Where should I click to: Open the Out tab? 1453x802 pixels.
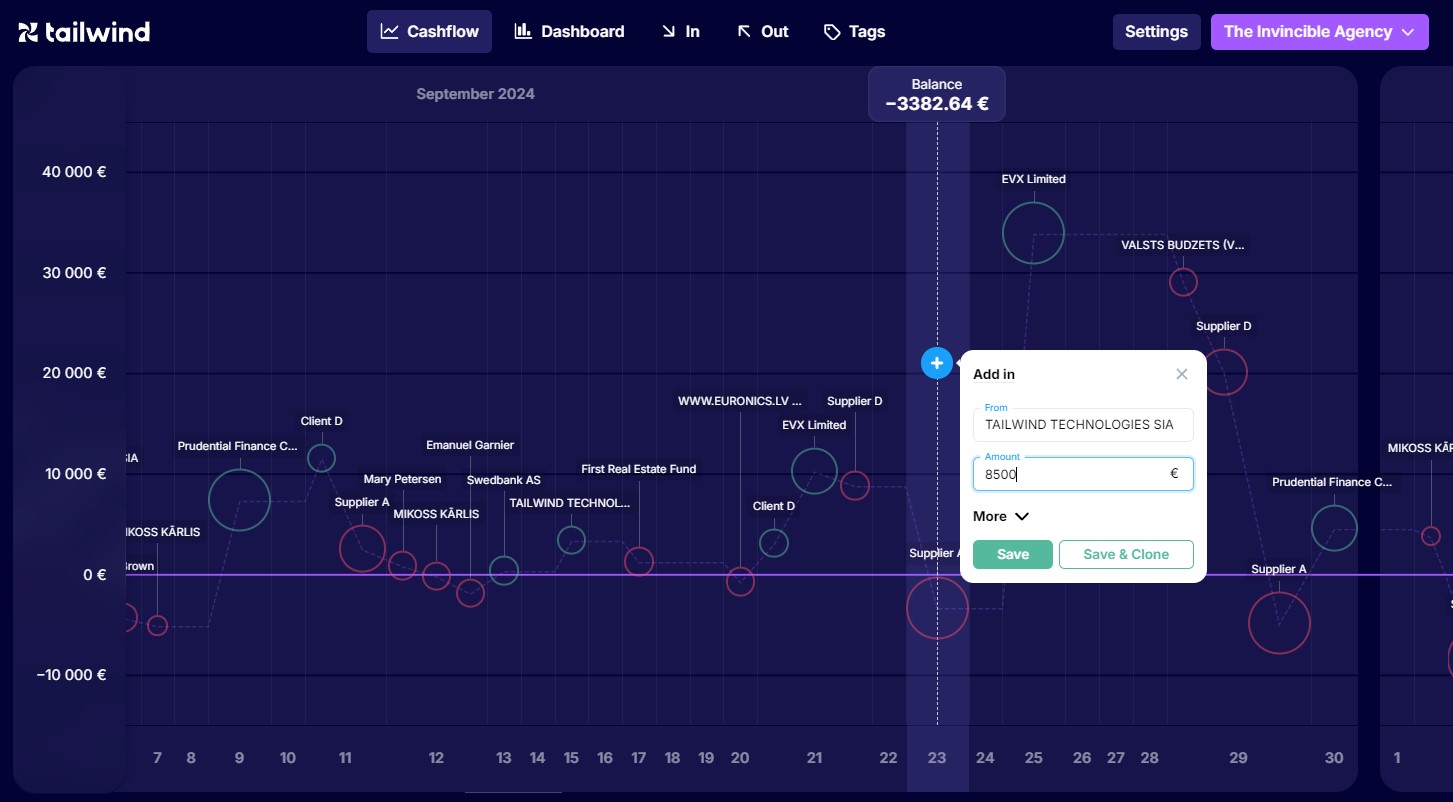point(762,32)
